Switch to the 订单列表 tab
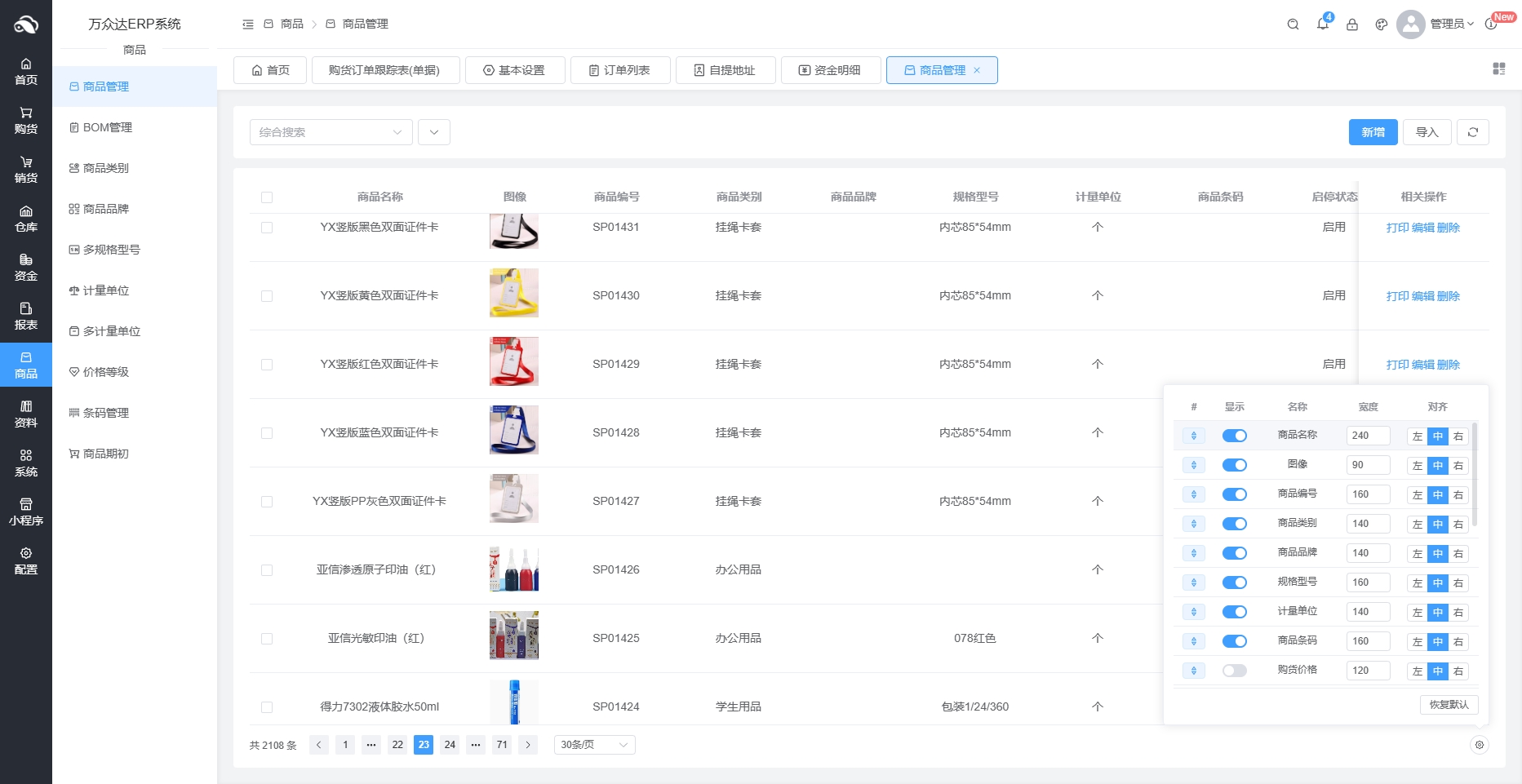The height and width of the screenshot is (784, 1522). (619, 70)
